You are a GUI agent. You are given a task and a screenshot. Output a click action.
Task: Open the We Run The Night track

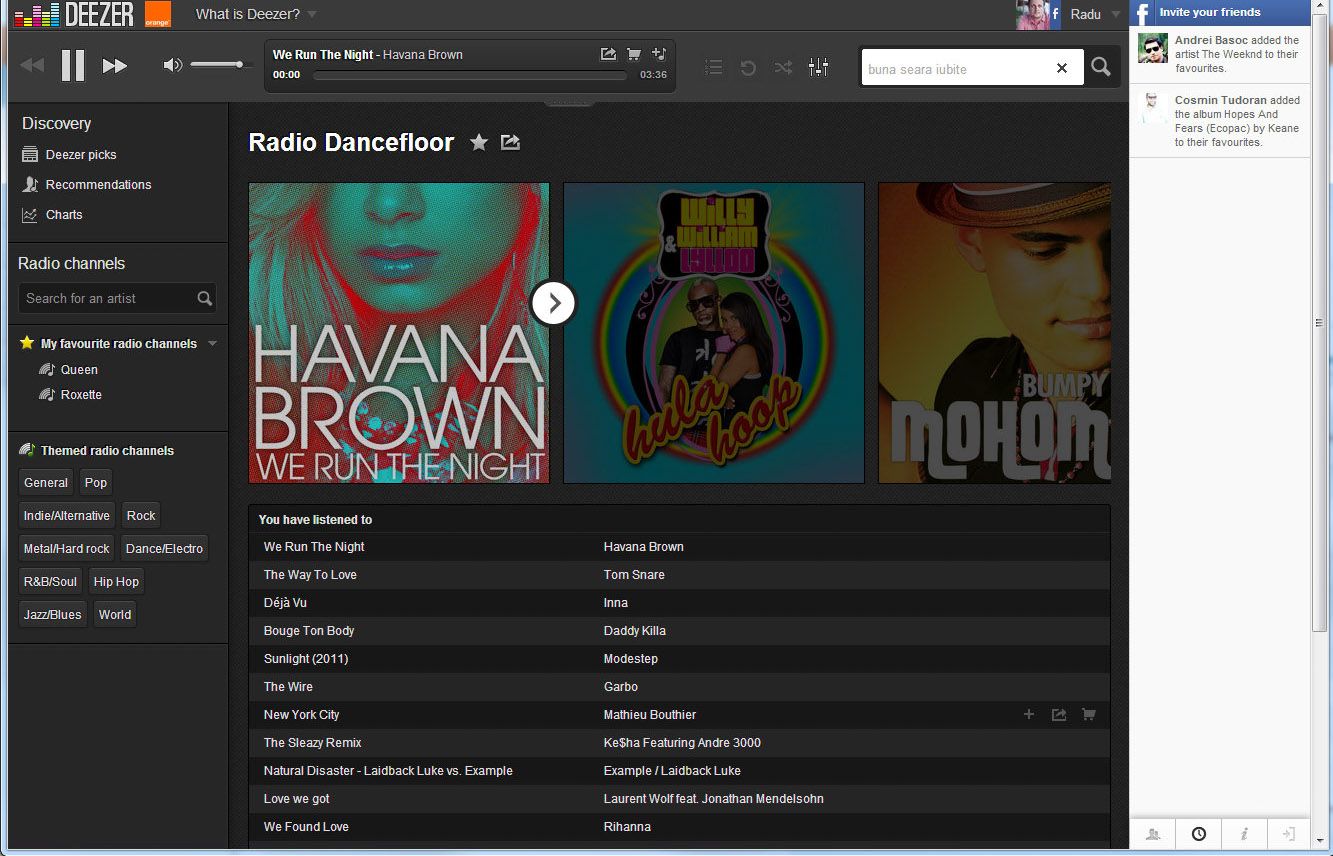pos(314,547)
